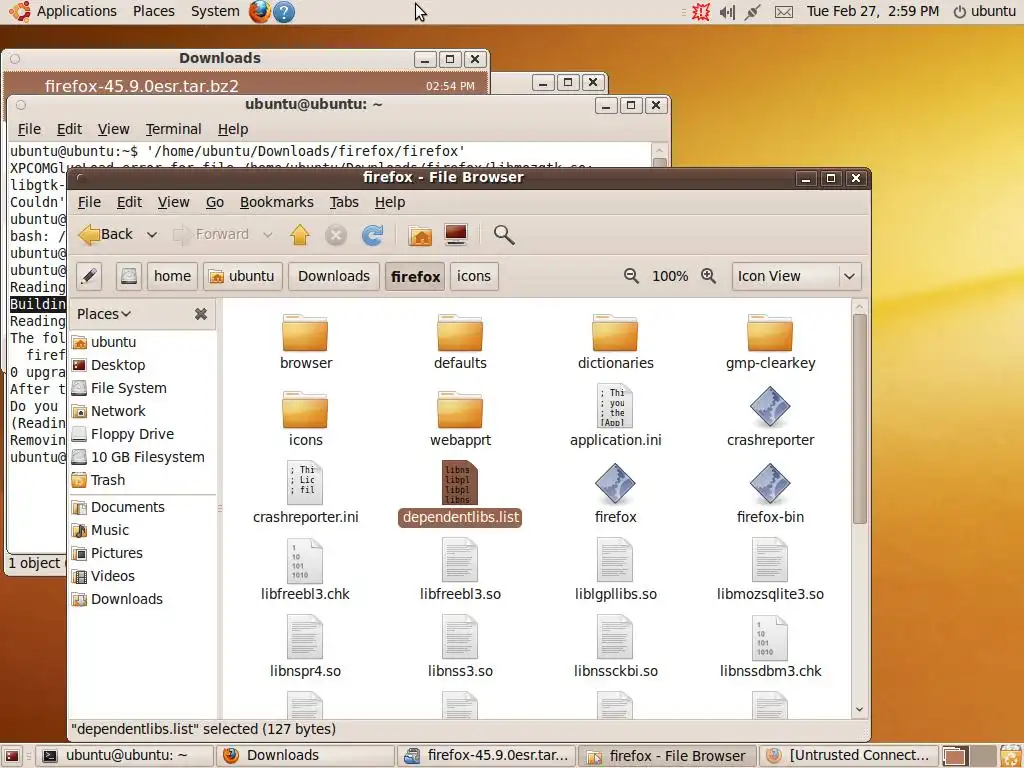Launch Firefox from the top panel
1024x768 pixels.
coord(259,12)
